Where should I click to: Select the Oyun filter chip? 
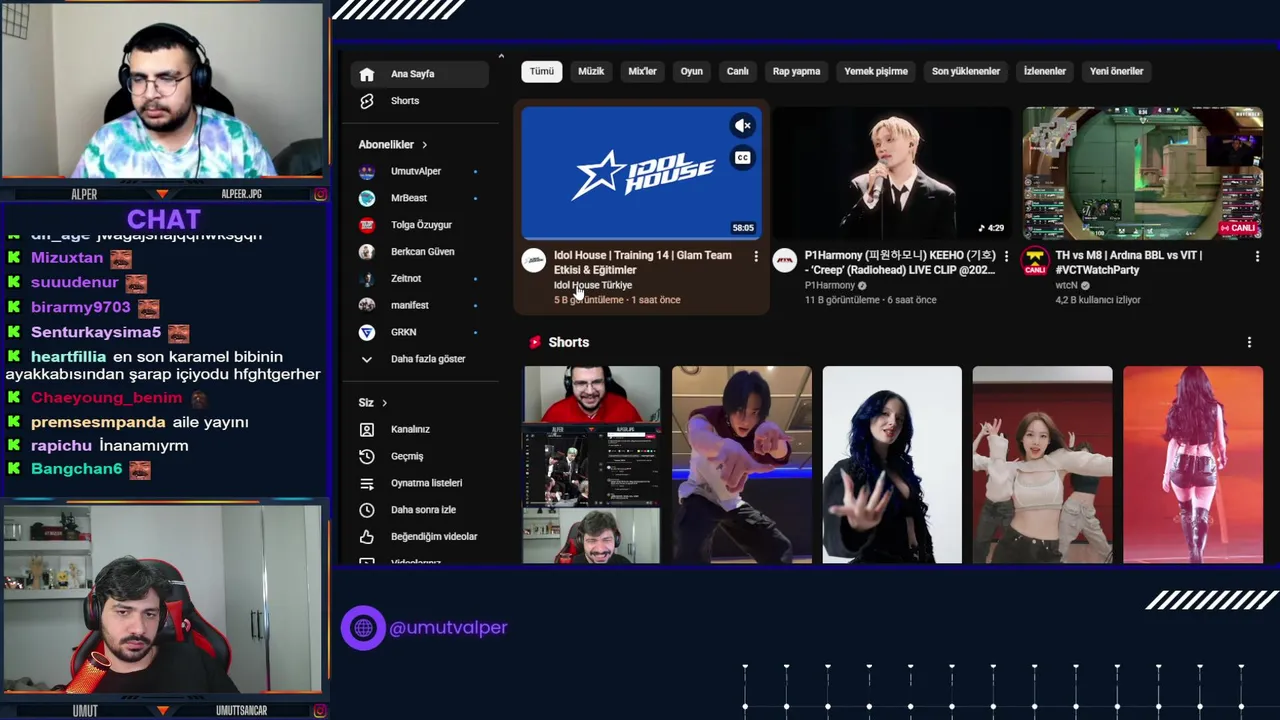[x=692, y=71]
